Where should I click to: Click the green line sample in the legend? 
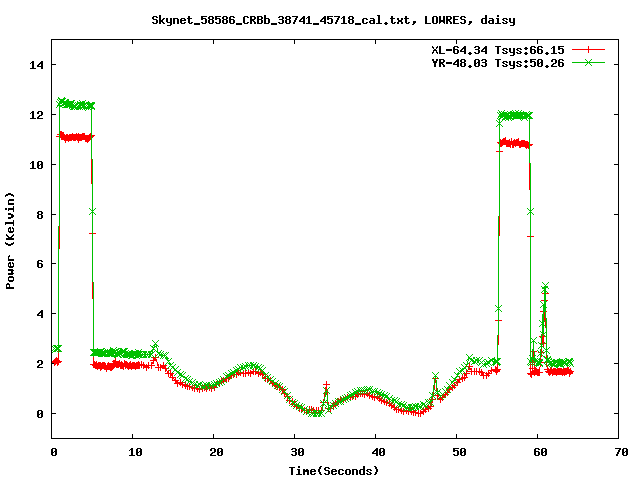(x=588, y=62)
